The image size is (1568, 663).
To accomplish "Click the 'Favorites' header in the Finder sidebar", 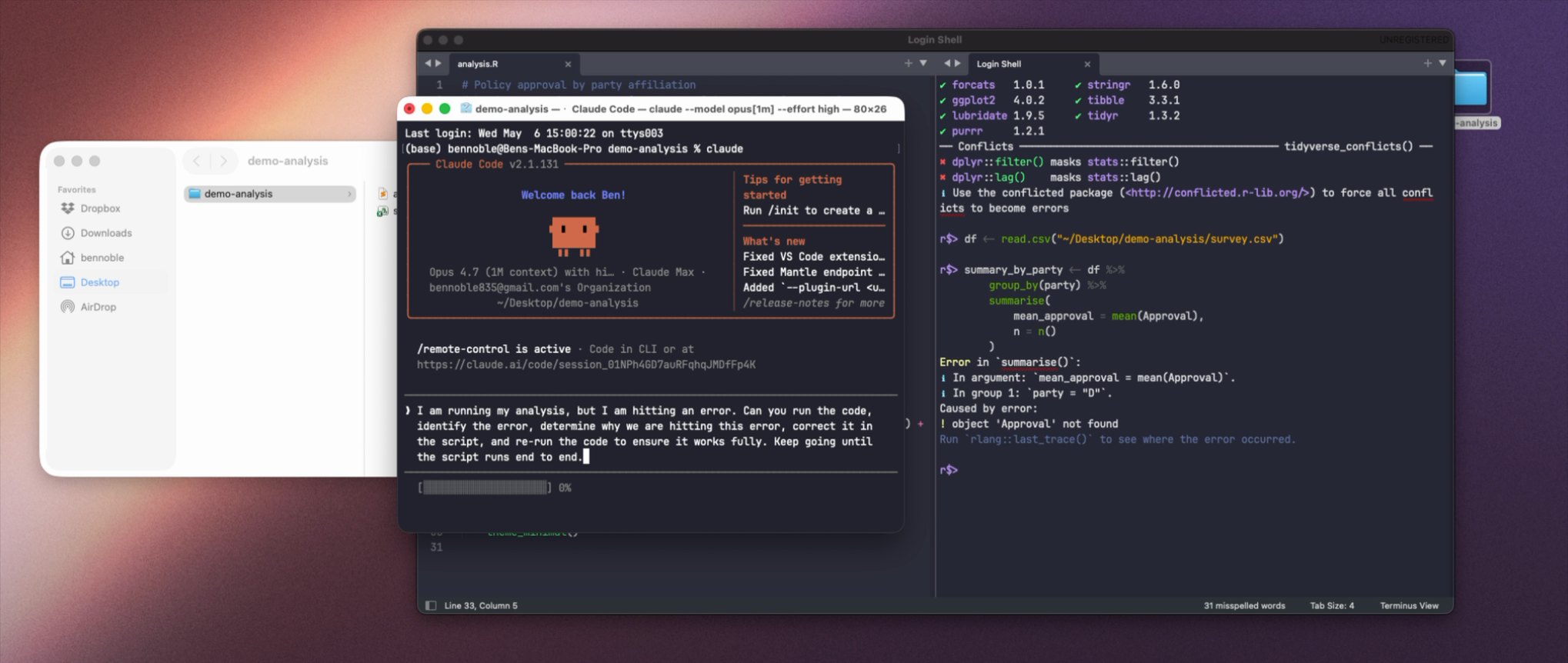I will 77,189.
